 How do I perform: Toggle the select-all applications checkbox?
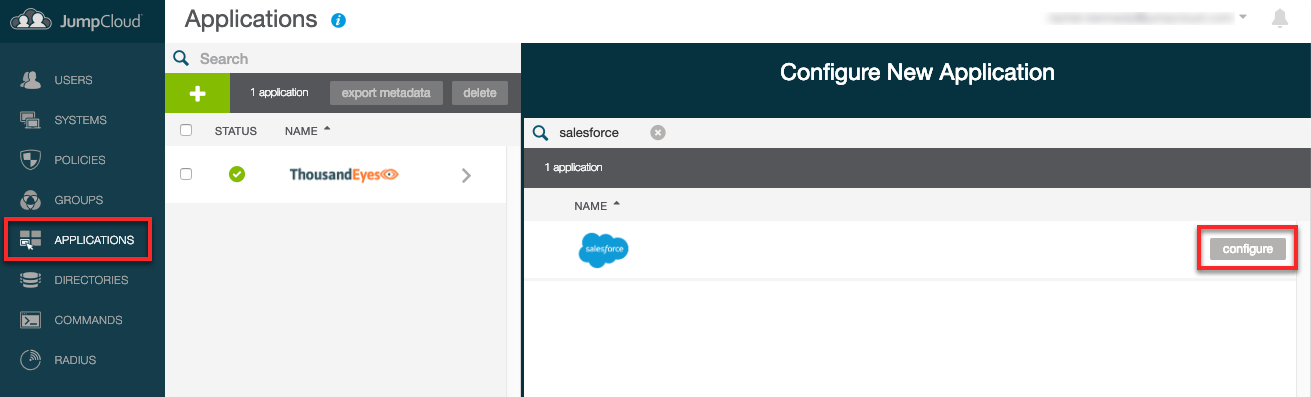186,131
